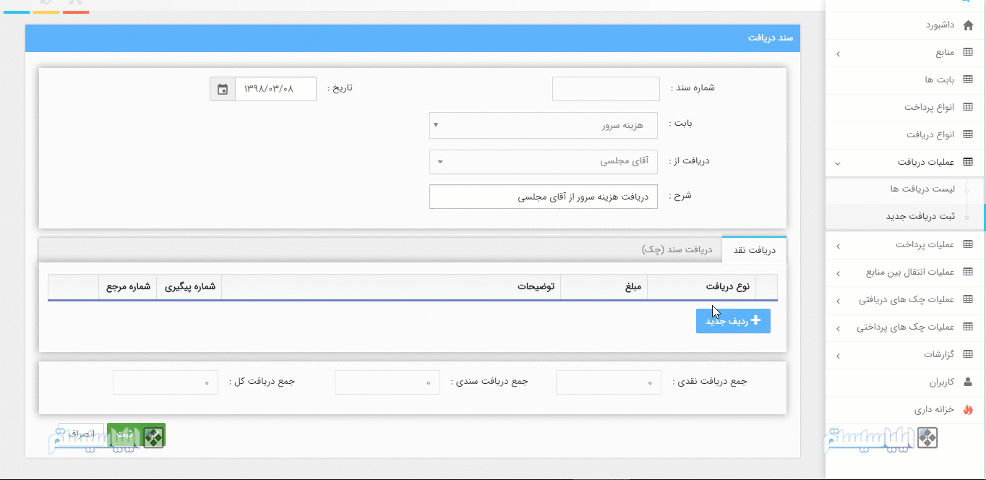The width and height of the screenshot is (986, 480).
Task: Click the flame icon beside خزانه داری
Action: [967, 410]
